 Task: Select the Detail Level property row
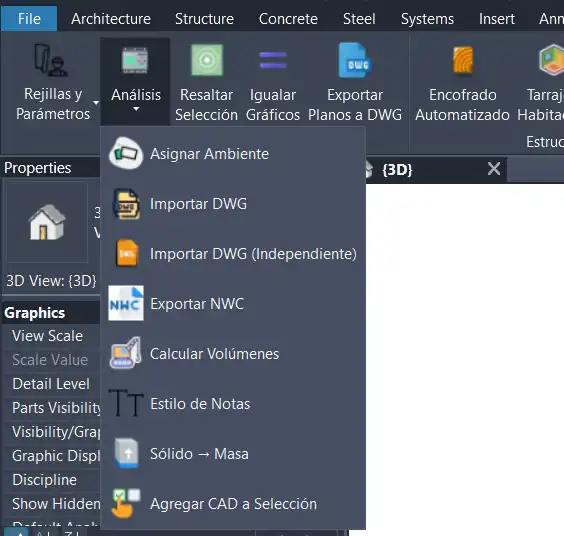(51, 384)
